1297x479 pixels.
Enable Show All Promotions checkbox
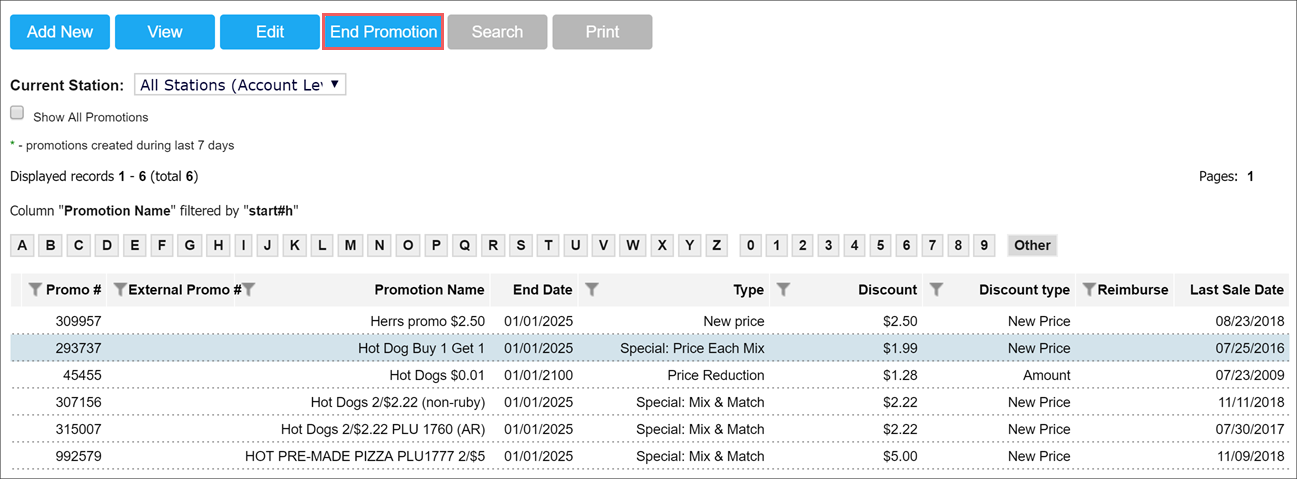point(17,114)
